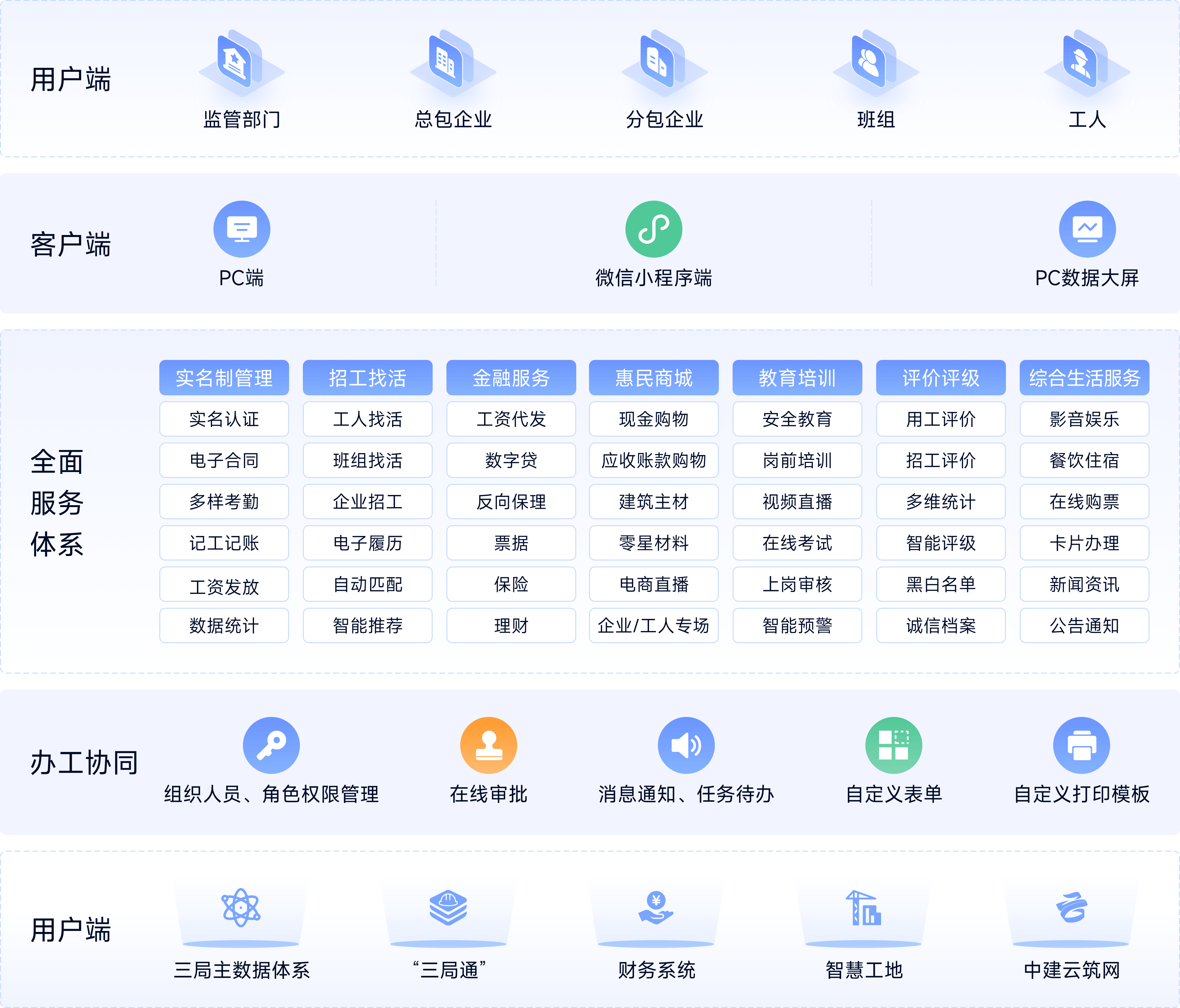This screenshot has width=1180, height=1008.
Task: Select the 金融服务 column header
Action: pyautogui.click(x=511, y=378)
